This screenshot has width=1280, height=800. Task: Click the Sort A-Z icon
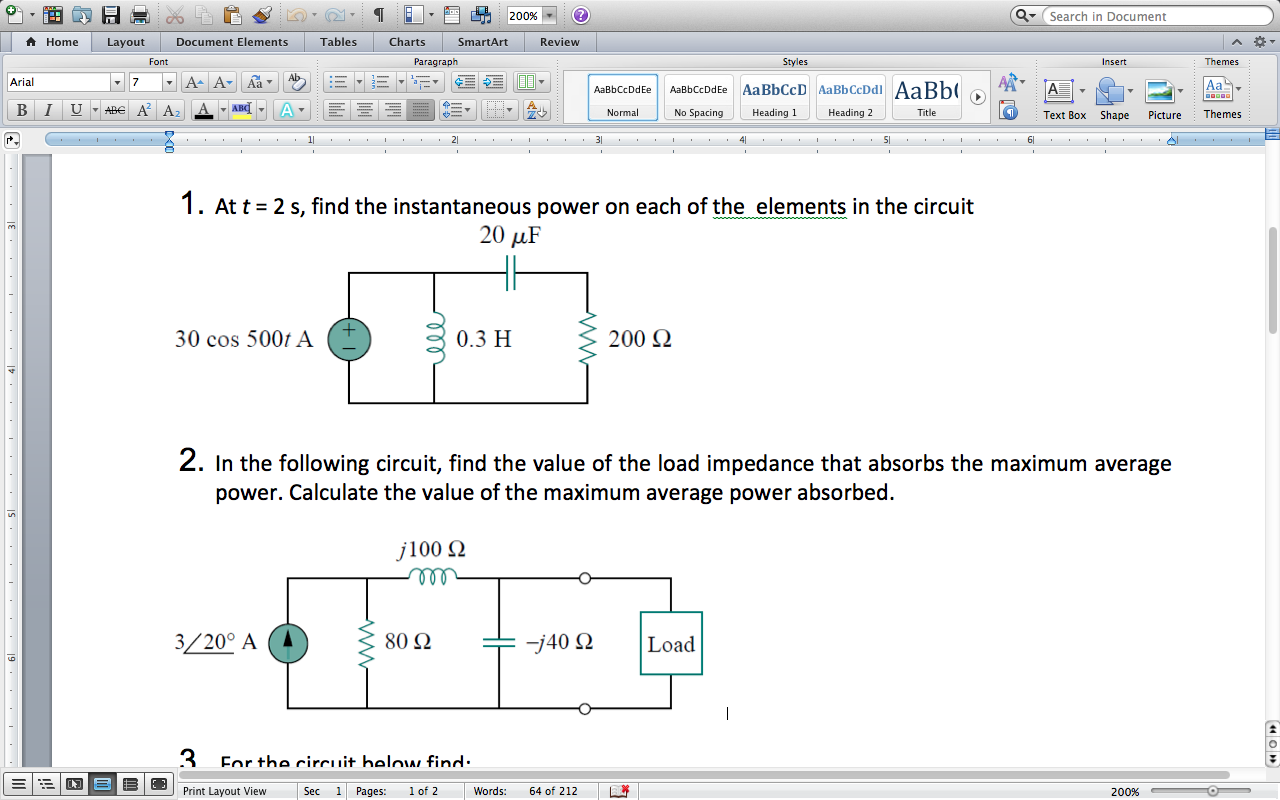537,110
